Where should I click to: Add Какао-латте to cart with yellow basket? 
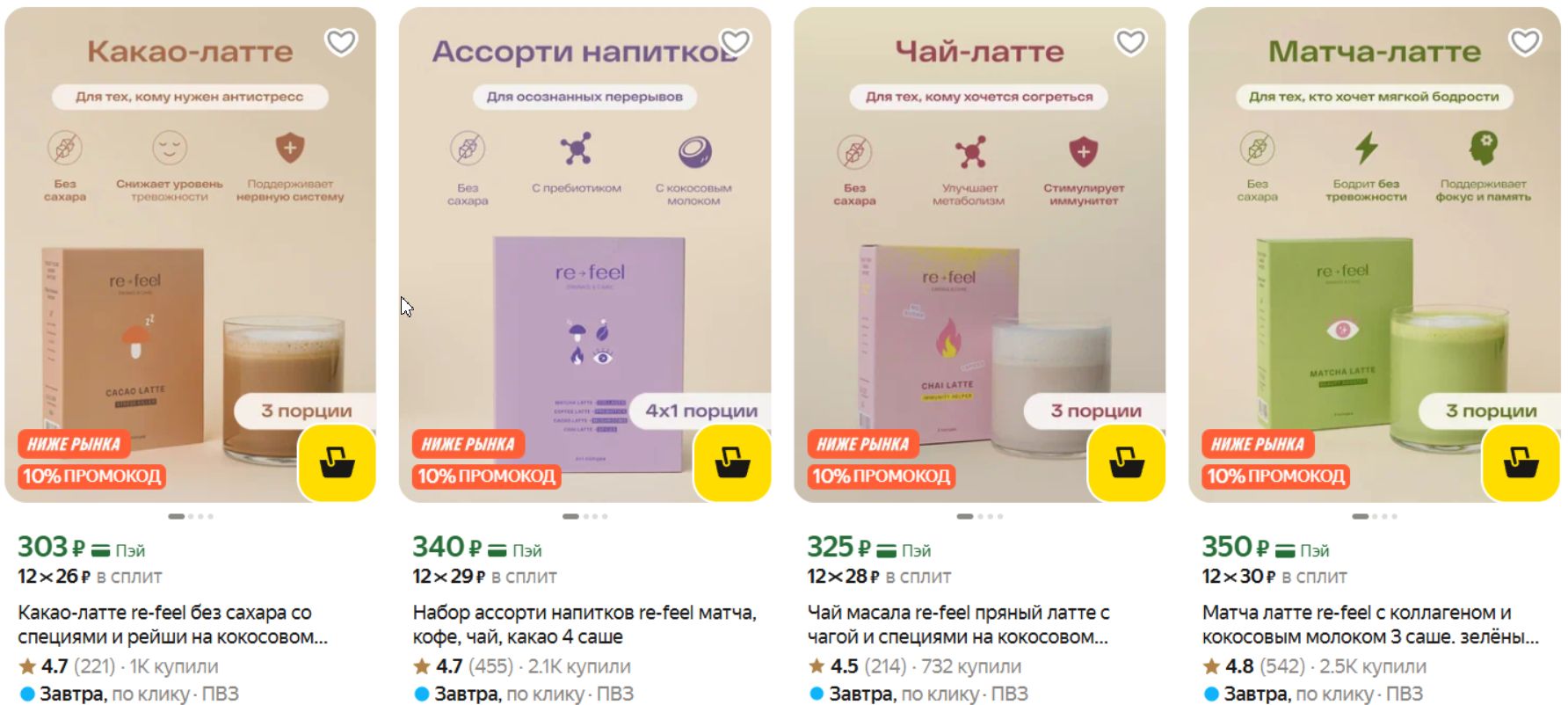(338, 462)
